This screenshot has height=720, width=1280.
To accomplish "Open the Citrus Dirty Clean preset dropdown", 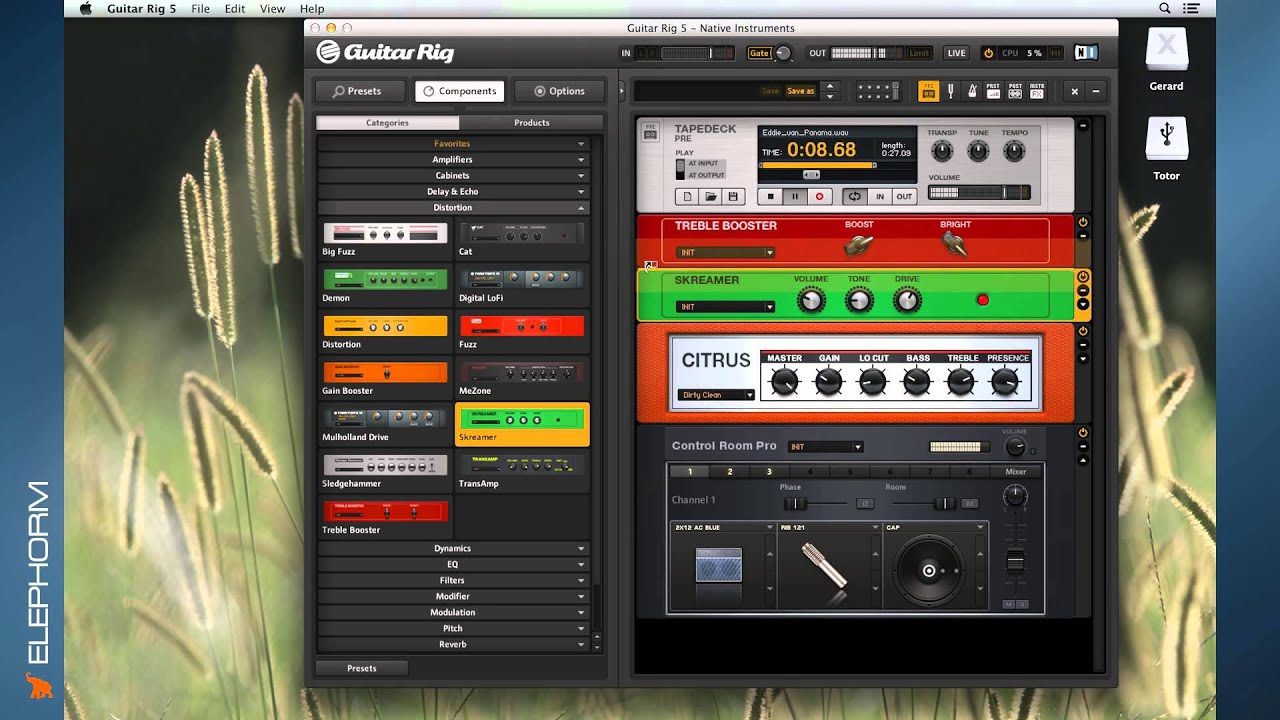I will (716, 395).
